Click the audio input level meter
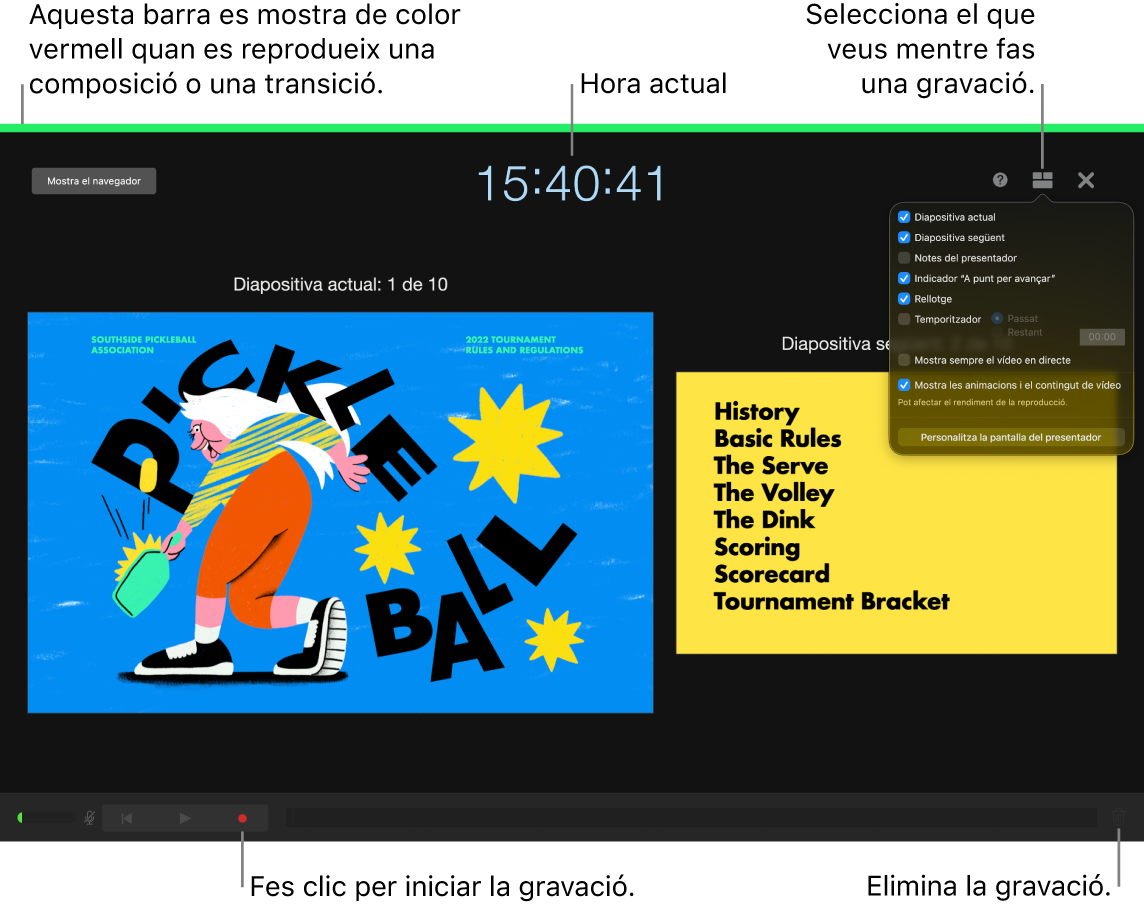The width and height of the screenshot is (1144, 904). pos(46,818)
